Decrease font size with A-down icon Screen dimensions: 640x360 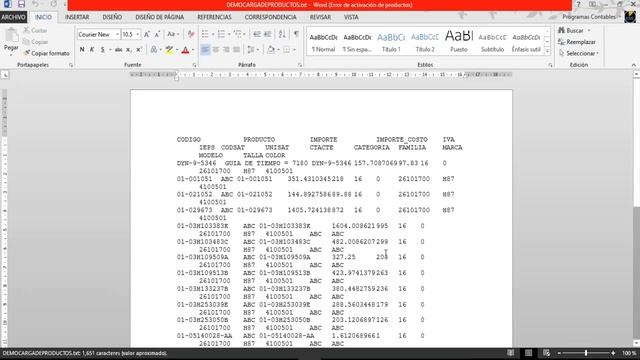157,35
